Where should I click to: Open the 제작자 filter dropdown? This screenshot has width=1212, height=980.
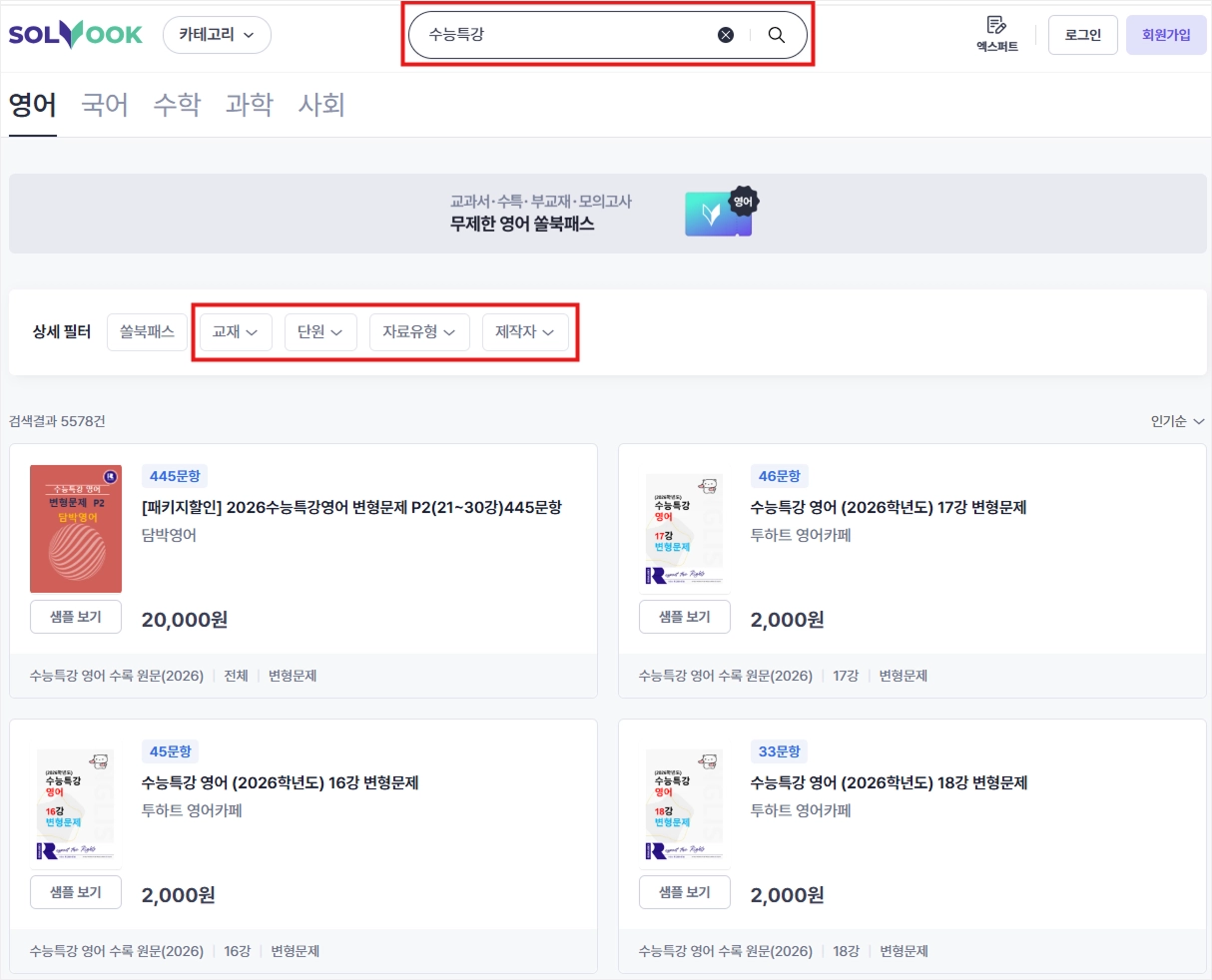(525, 332)
